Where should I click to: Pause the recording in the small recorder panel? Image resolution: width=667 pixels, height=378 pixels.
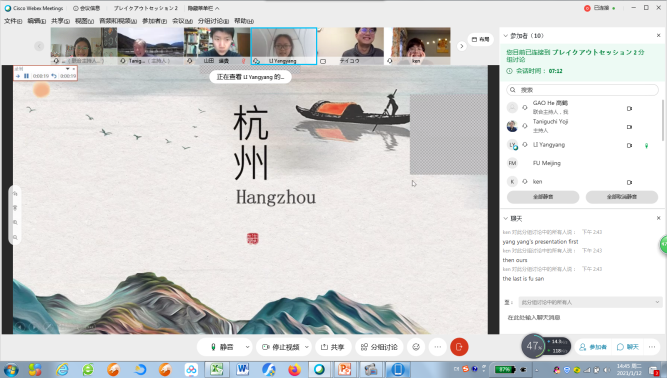coord(26,76)
